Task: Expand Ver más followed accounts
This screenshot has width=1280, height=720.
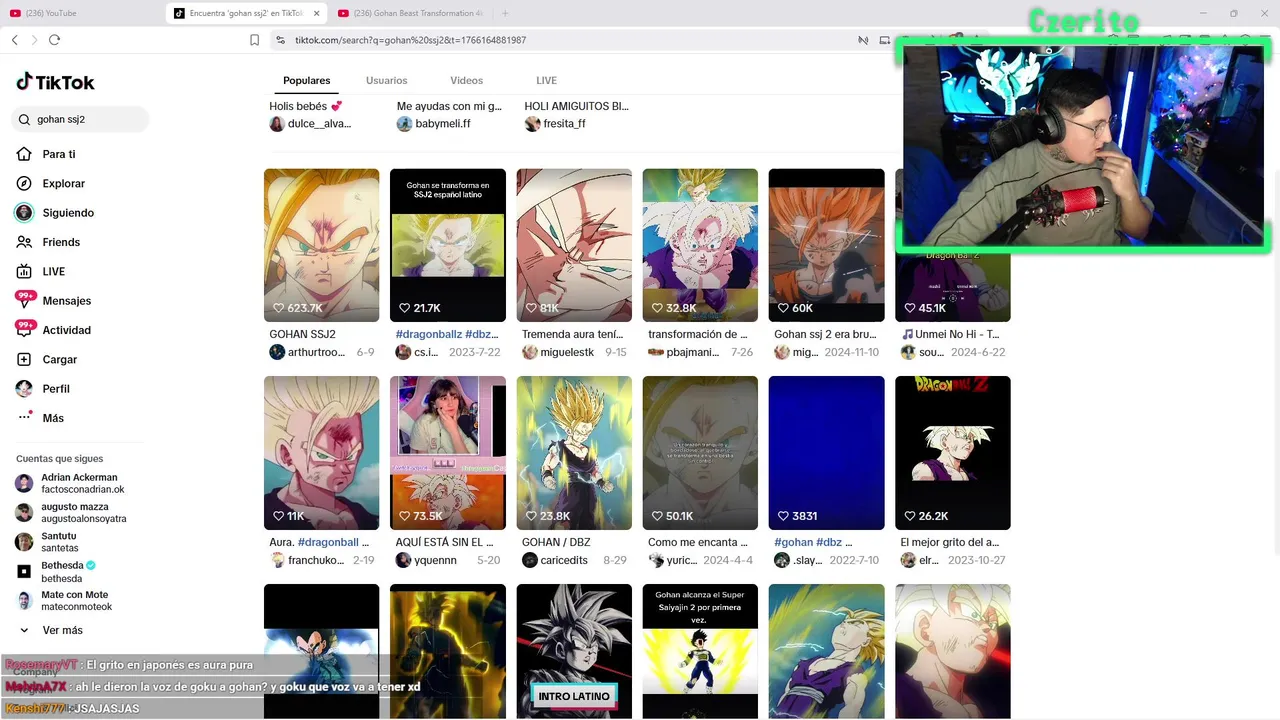Action: [62, 630]
